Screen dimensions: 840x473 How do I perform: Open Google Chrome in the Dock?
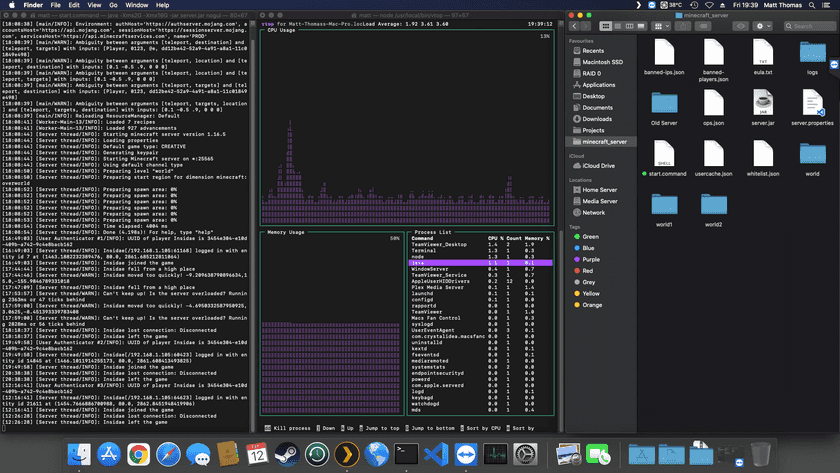(139, 455)
